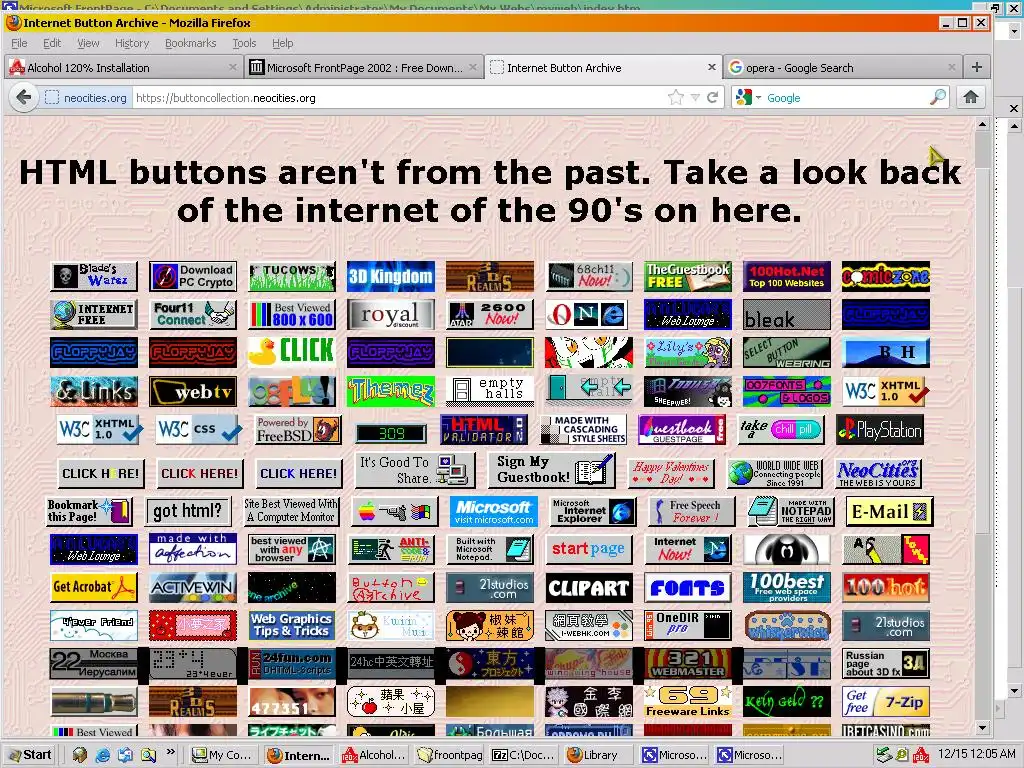
Task: Click the Download PC Crypto button image
Action: 193,276
